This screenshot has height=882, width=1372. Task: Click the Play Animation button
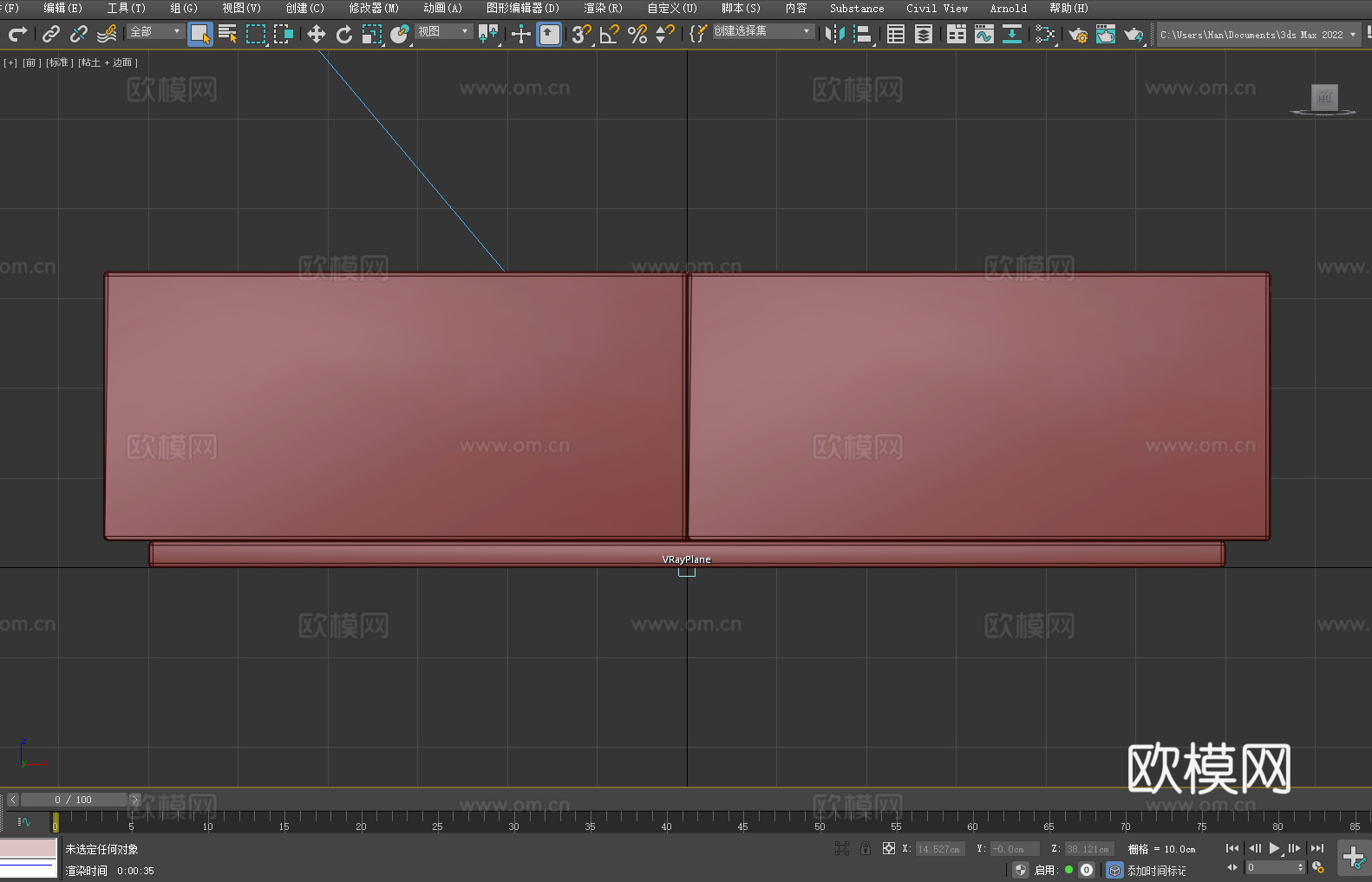[x=1274, y=848]
